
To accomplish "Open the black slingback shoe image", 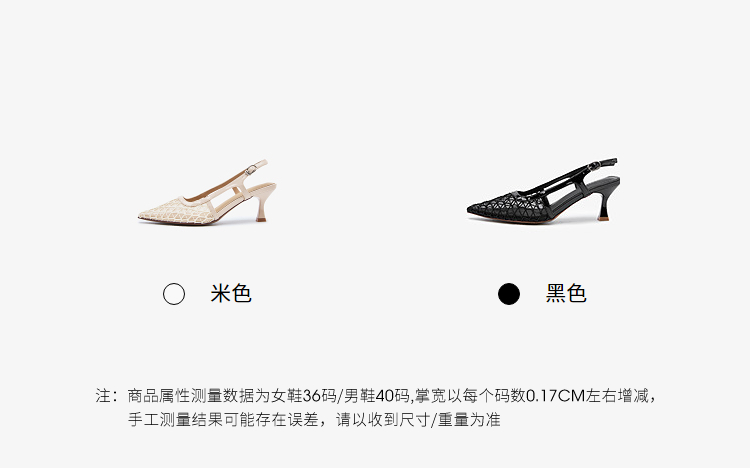I will 543,190.
